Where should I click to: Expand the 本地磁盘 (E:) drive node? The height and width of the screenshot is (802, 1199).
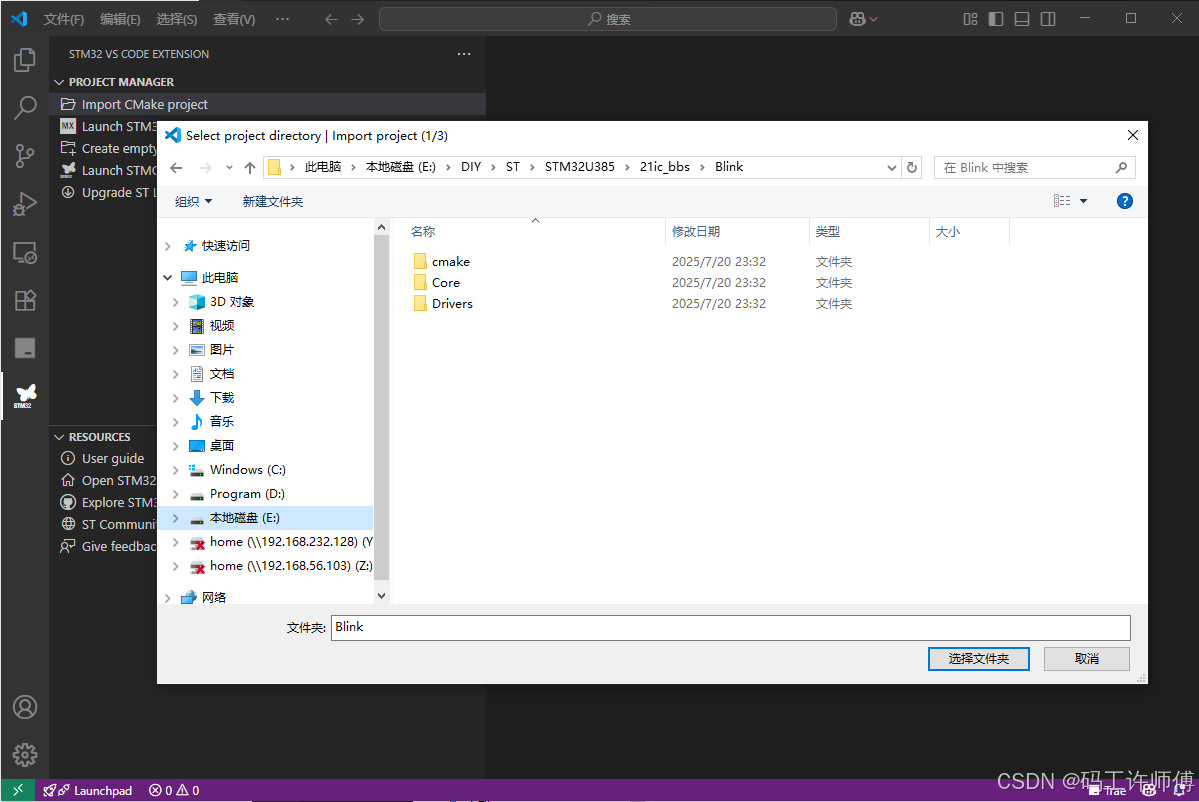pos(176,518)
